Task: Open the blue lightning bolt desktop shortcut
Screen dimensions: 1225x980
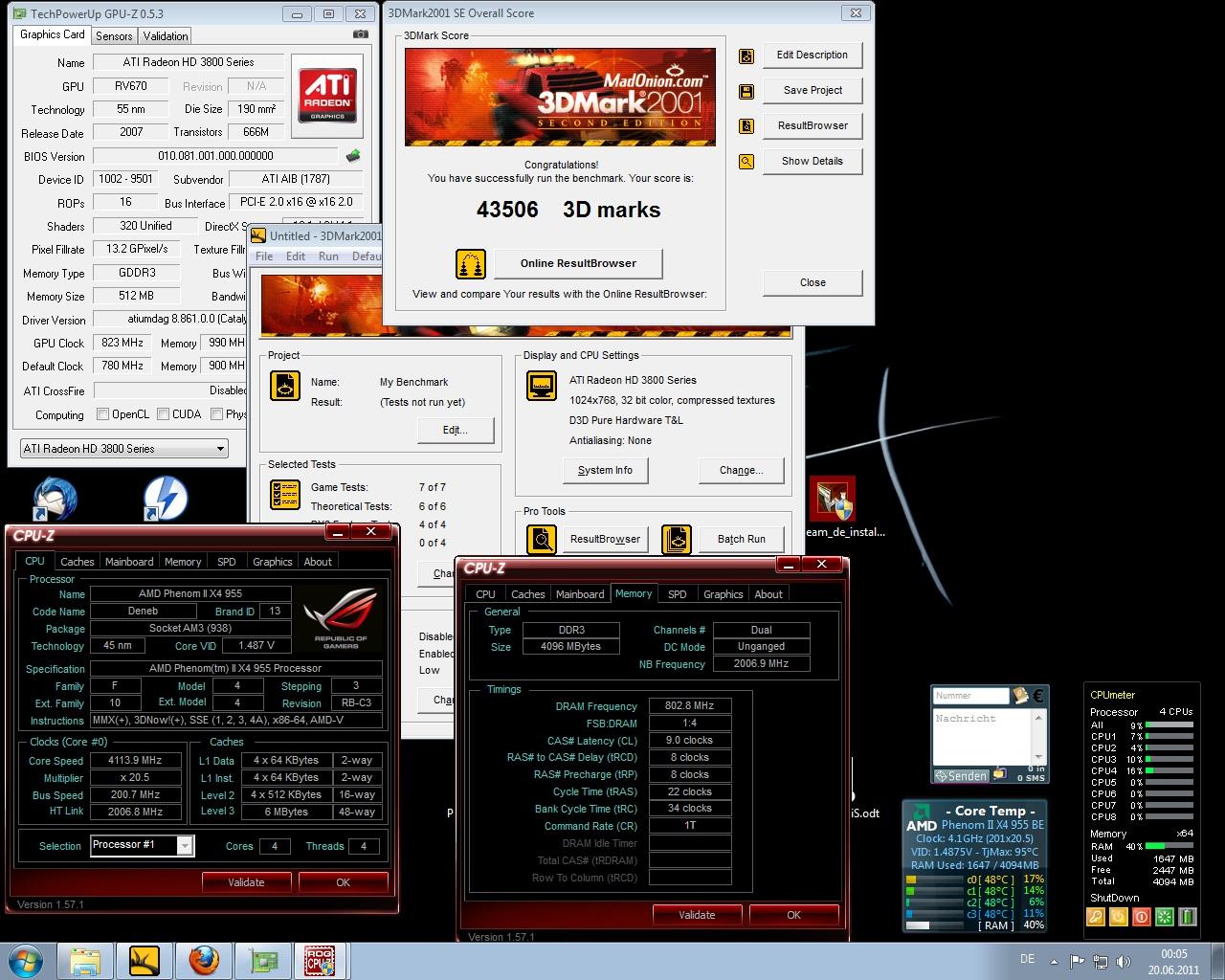Action: [165, 500]
